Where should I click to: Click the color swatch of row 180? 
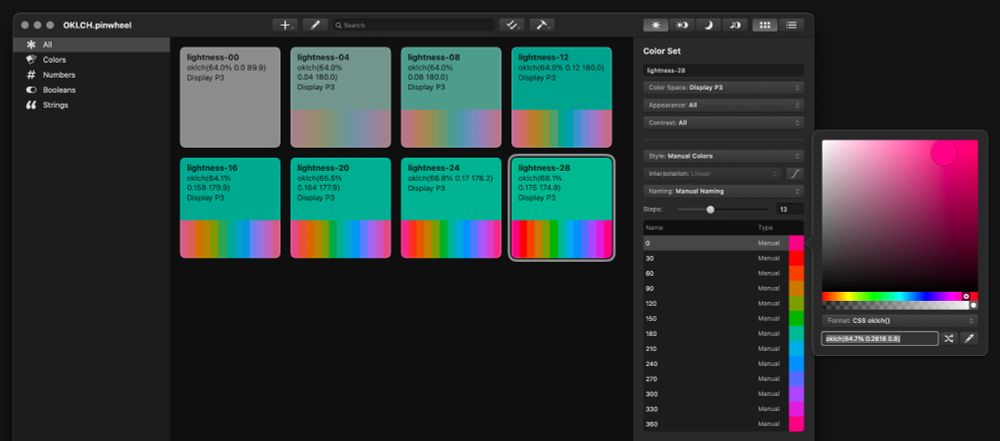click(797, 334)
